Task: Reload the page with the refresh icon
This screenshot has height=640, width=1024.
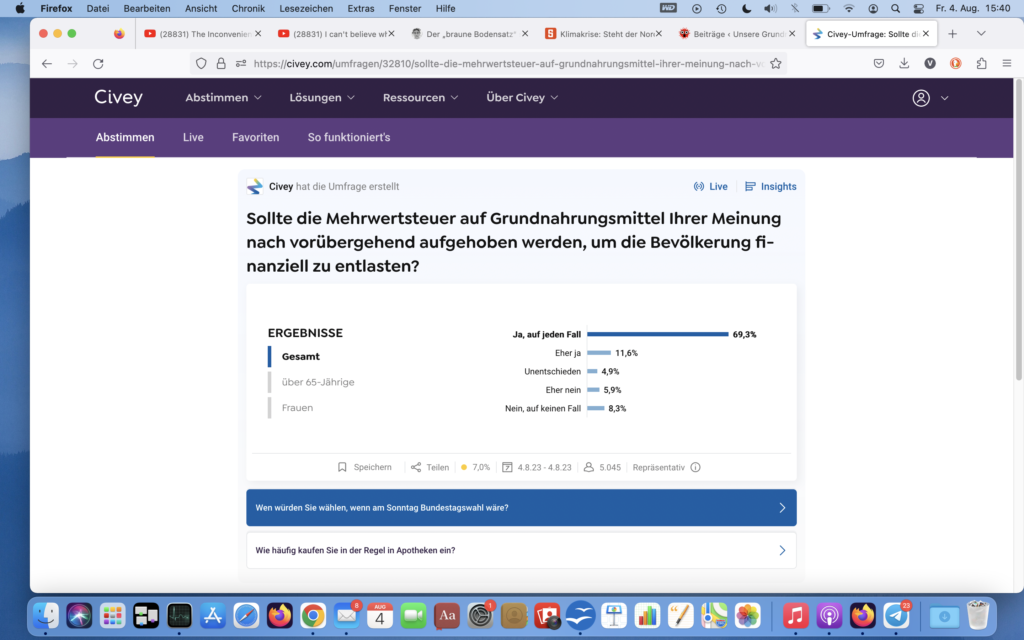Action: coord(98,63)
